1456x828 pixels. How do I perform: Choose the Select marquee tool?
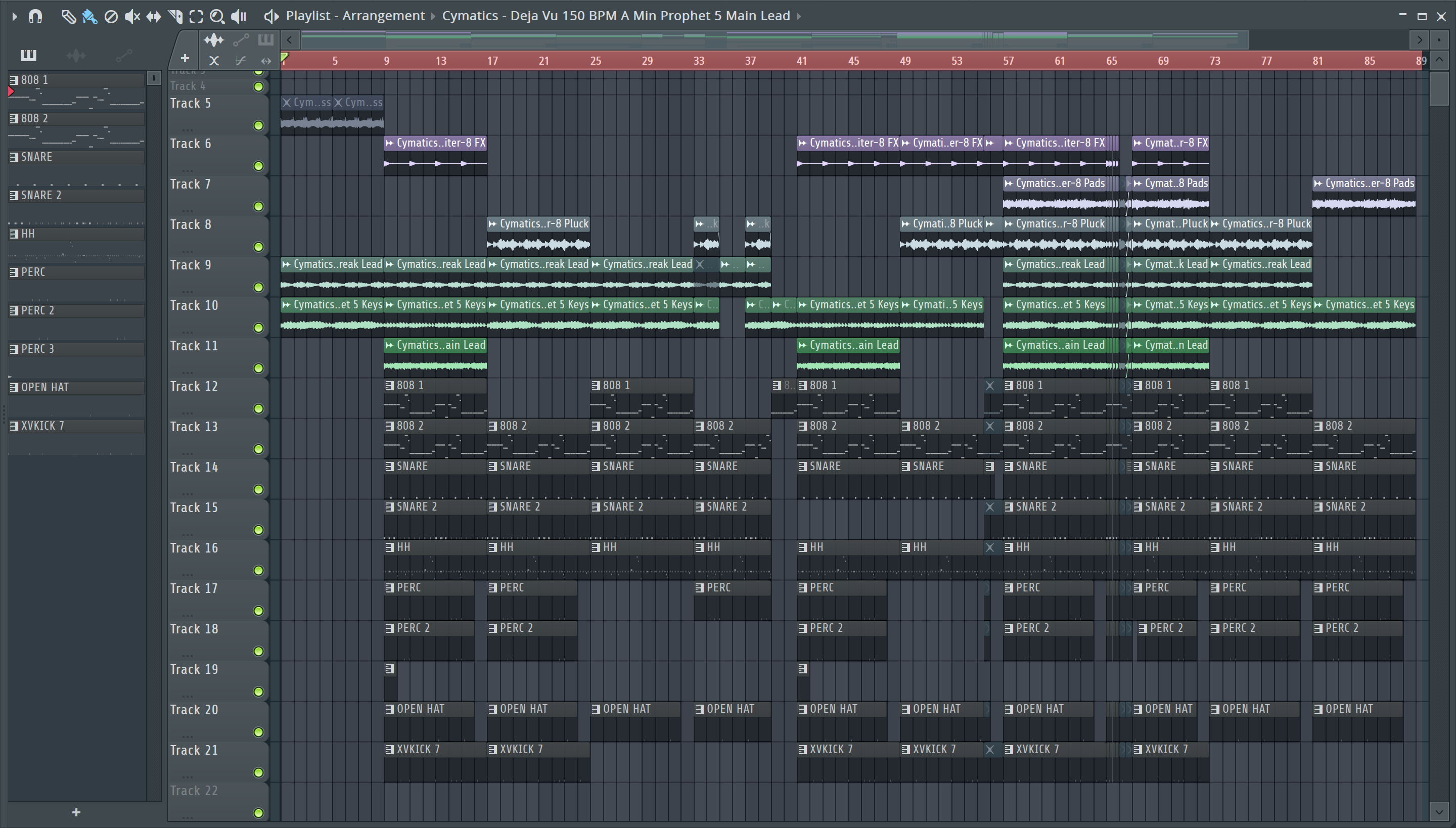pos(196,17)
